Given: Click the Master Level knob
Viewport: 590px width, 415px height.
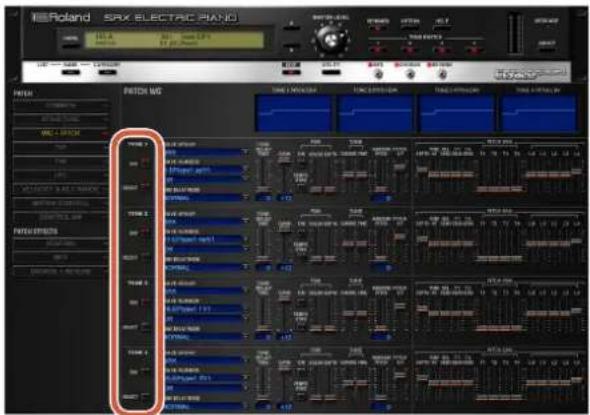Looking at the screenshot, I should coord(331,39).
